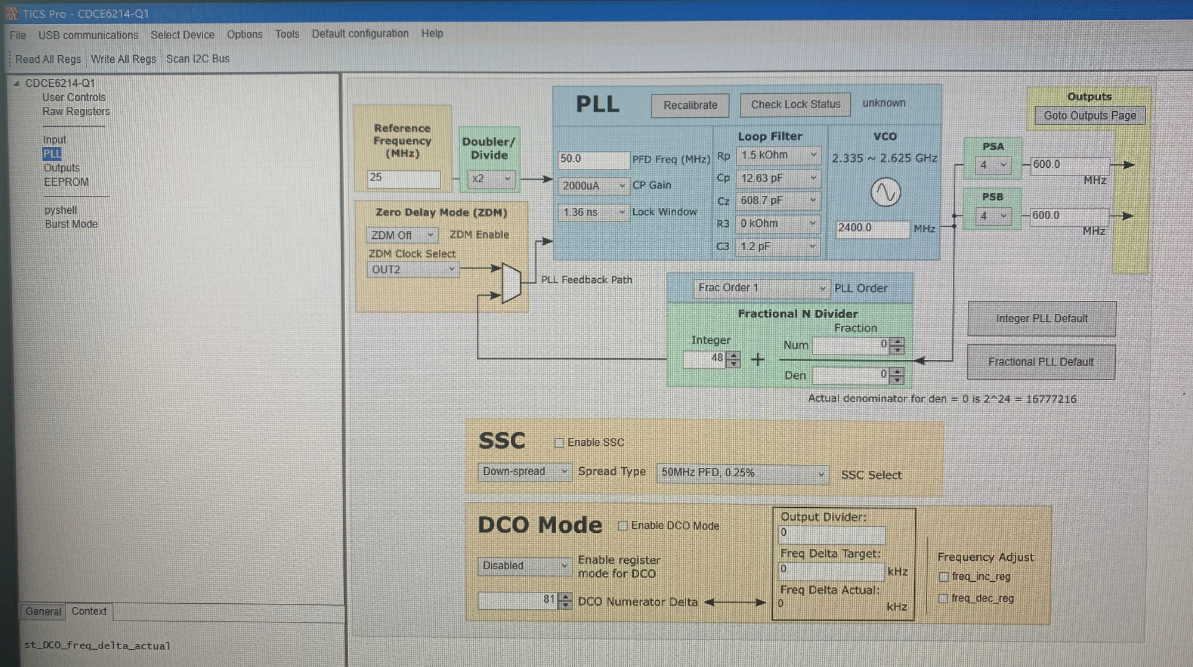Image resolution: width=1193 pixels, height=667 pixels.
Task: Open the Help menu
Action: [x=432, y=33]
